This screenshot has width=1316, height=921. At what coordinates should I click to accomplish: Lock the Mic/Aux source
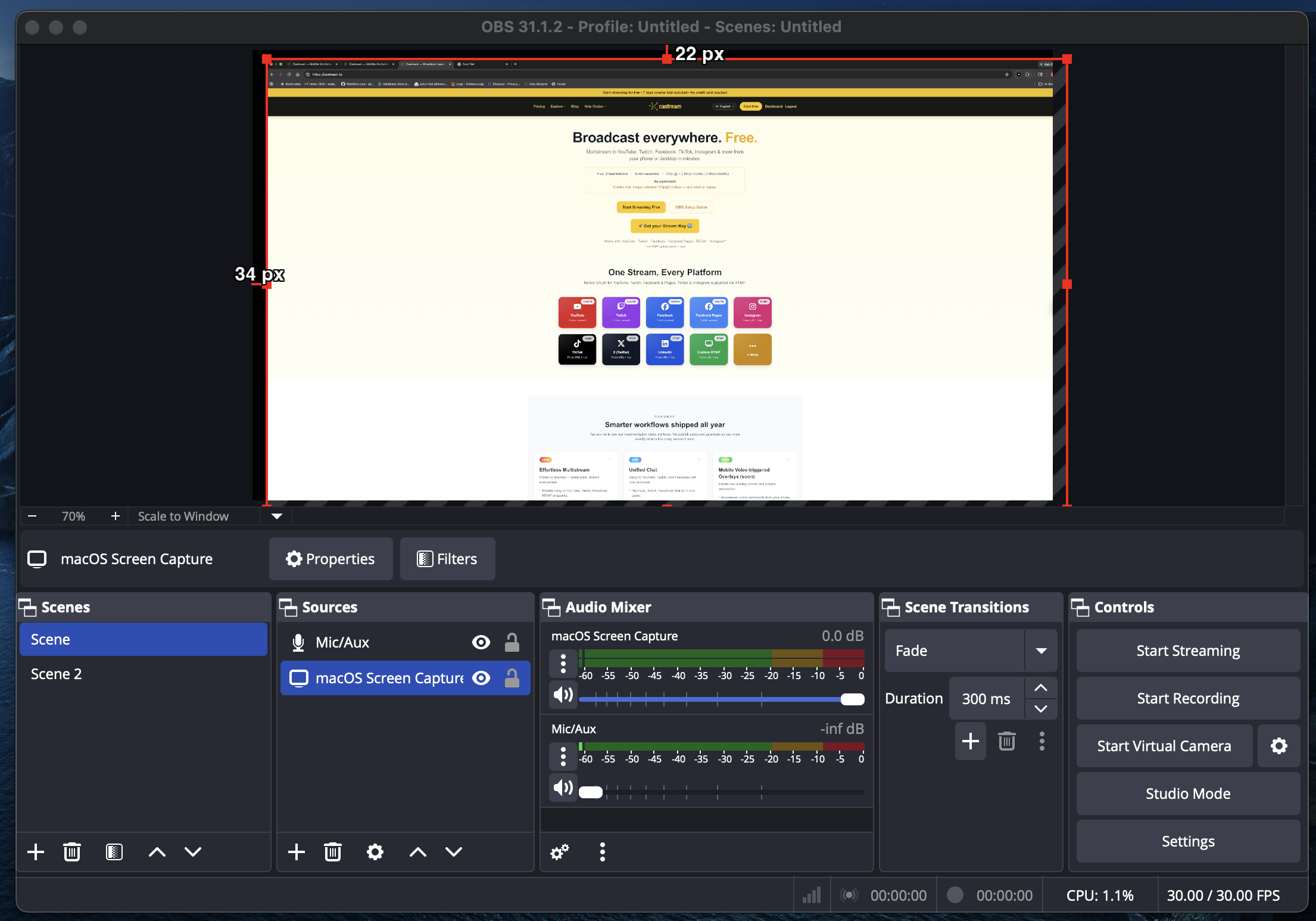click(512, 642)
